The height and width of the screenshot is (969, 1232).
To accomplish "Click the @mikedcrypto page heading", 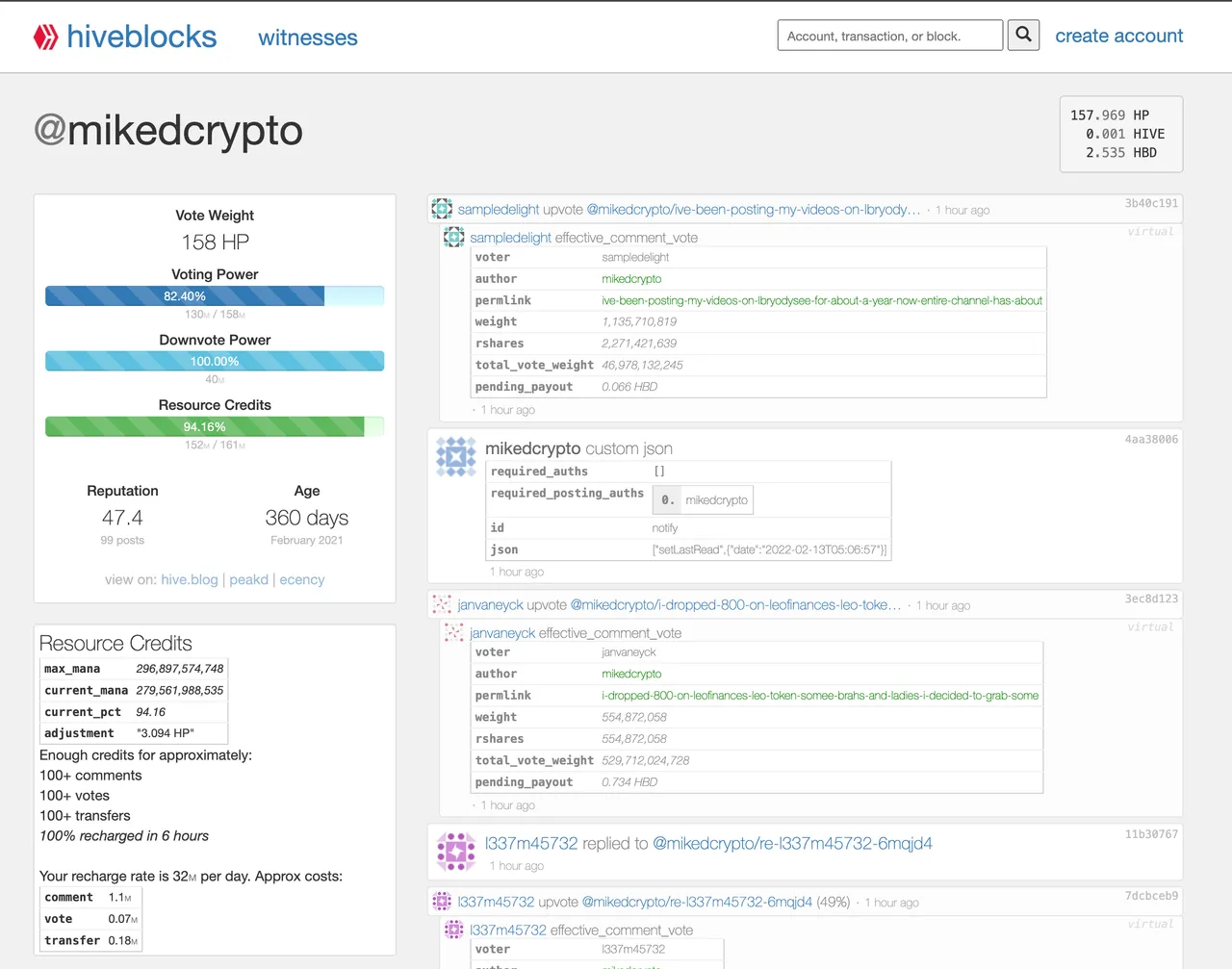I will (168, 130).
